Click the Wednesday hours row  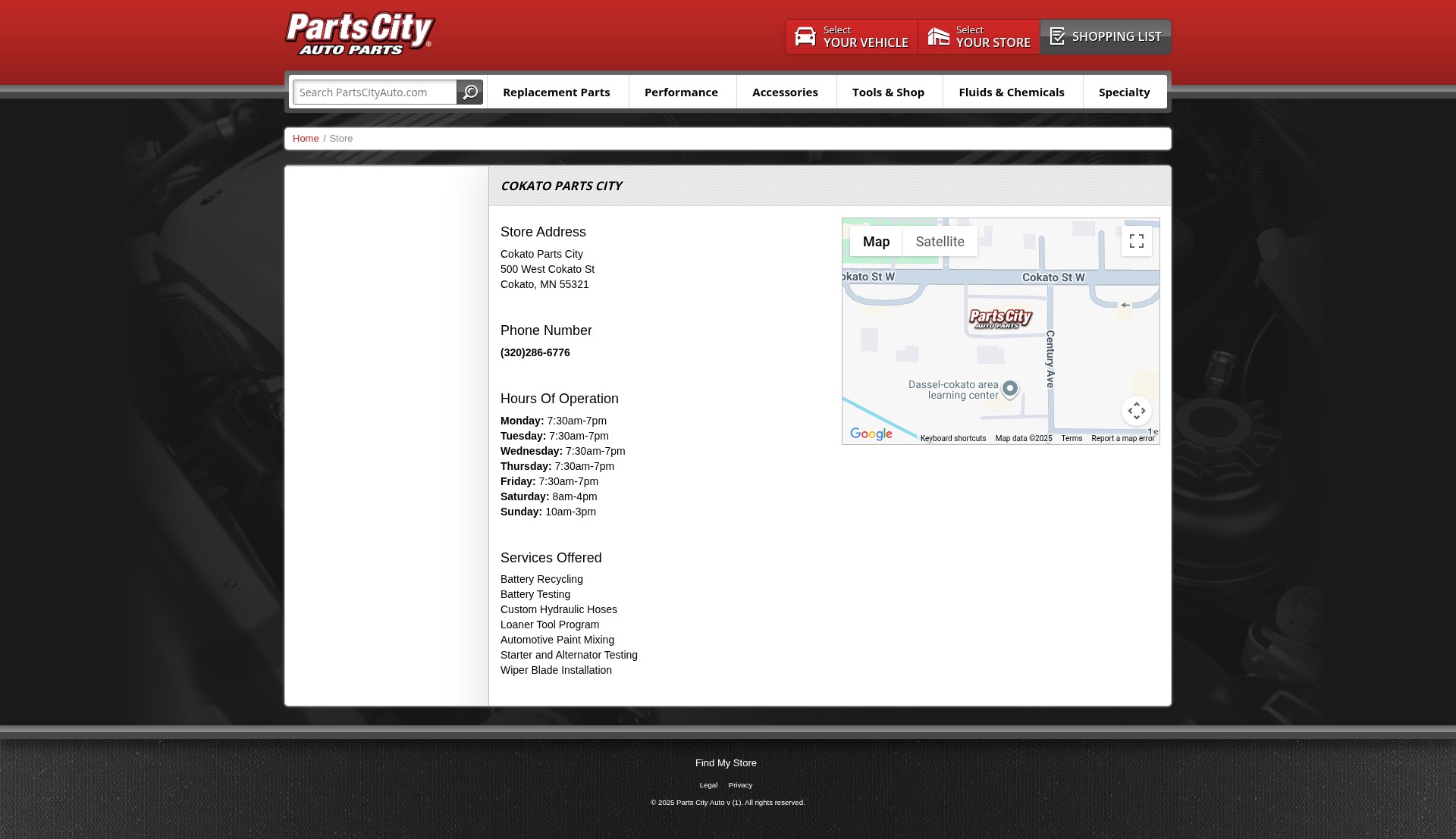tap(563, 452)
